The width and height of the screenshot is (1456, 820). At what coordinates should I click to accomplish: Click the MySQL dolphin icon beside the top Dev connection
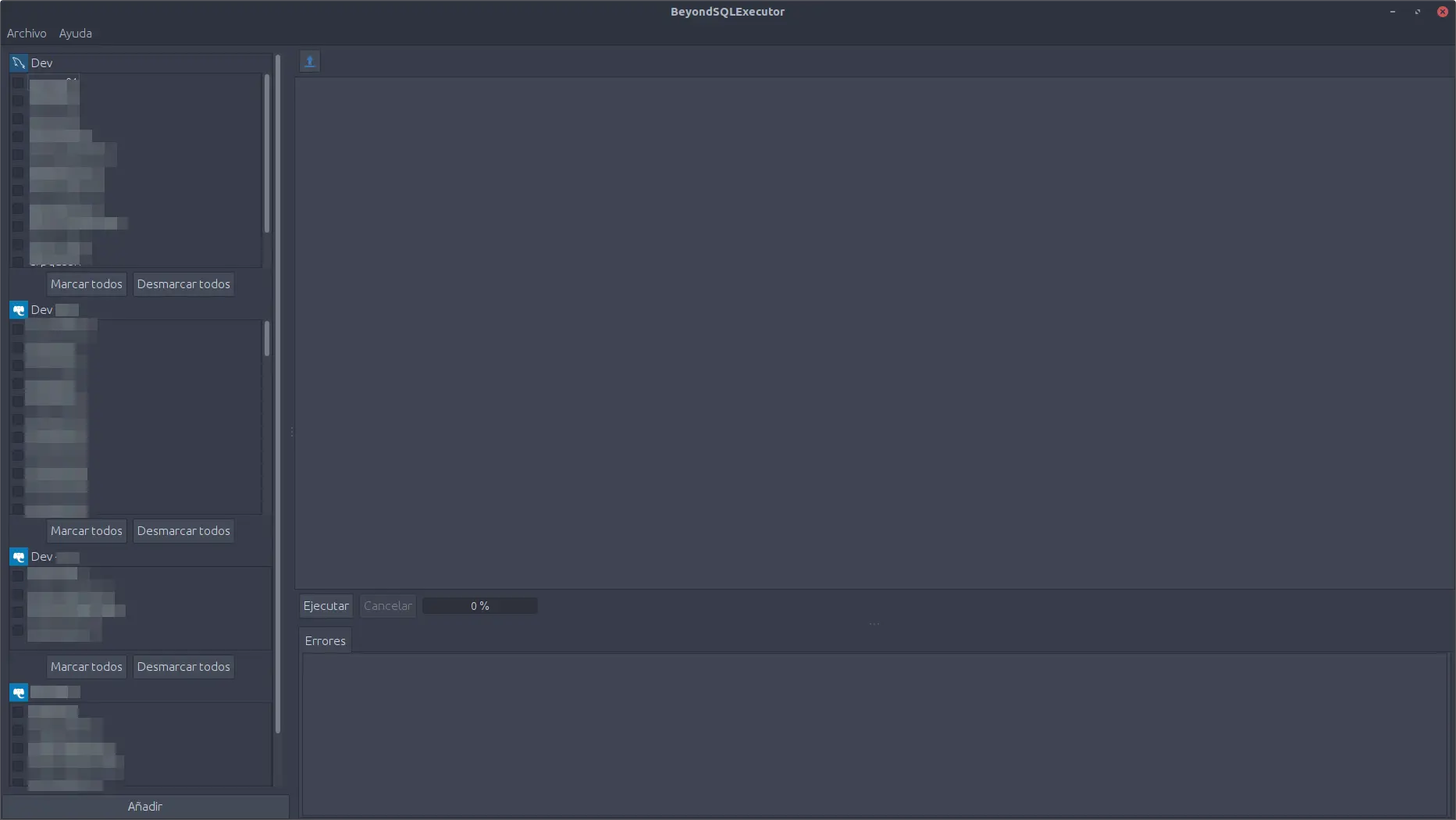[x=19, y=63]
